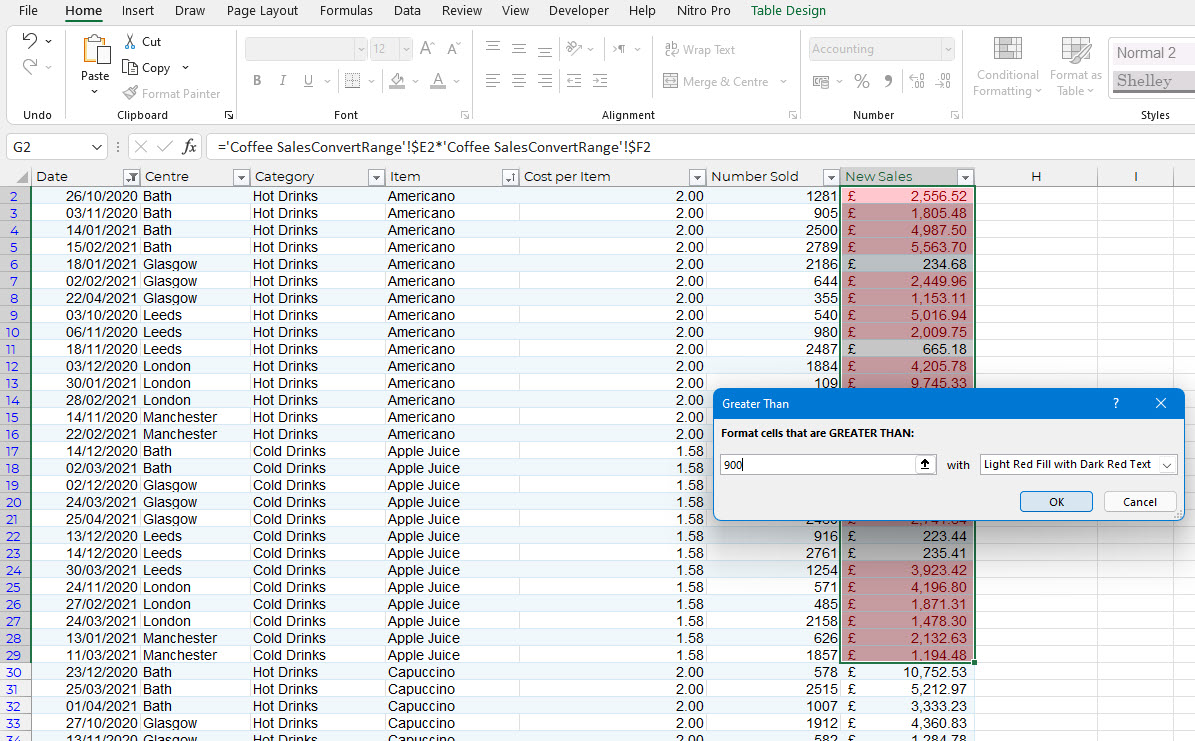Click Cancel in Greater Than dialog

(1139, 502)
